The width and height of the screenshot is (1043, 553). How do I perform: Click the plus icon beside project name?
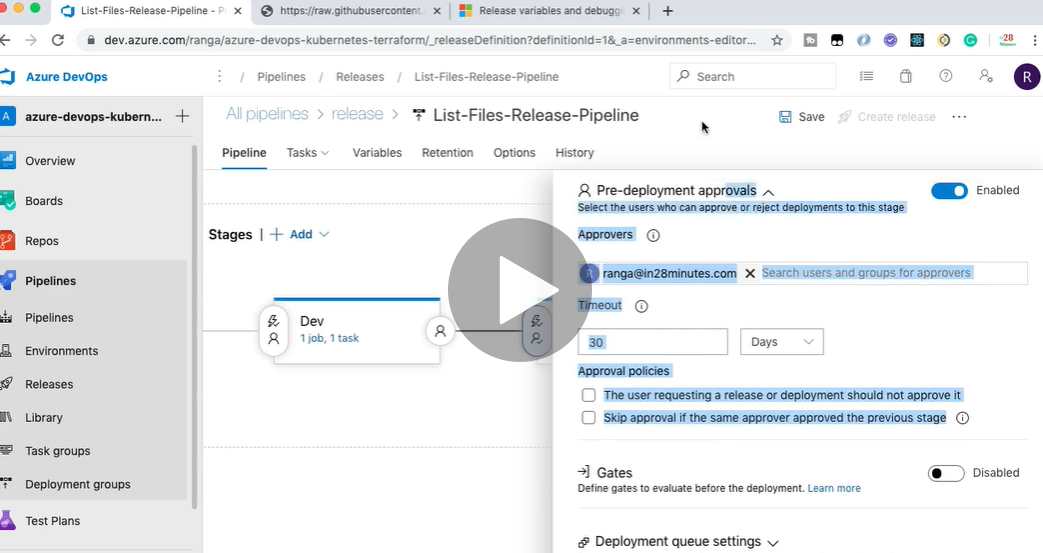[x=182, y=116]
